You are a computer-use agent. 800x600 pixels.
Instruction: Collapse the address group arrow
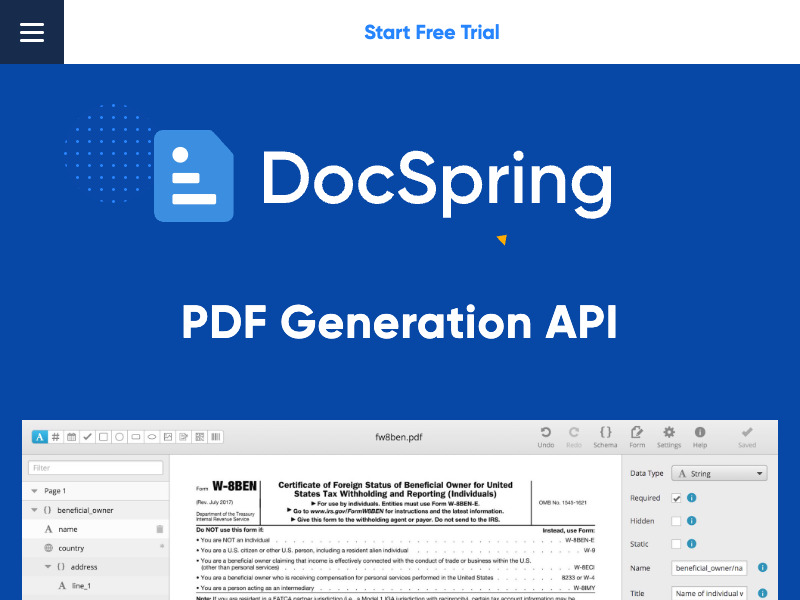pyautogui.click(x=47, y=567)
